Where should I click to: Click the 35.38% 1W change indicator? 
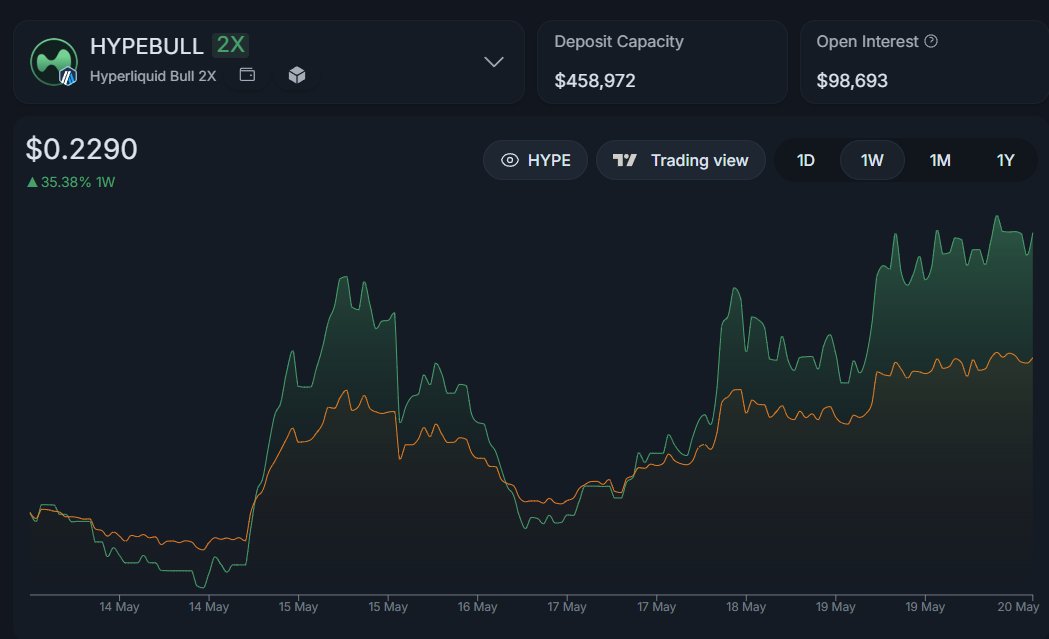tap(71, 182)
